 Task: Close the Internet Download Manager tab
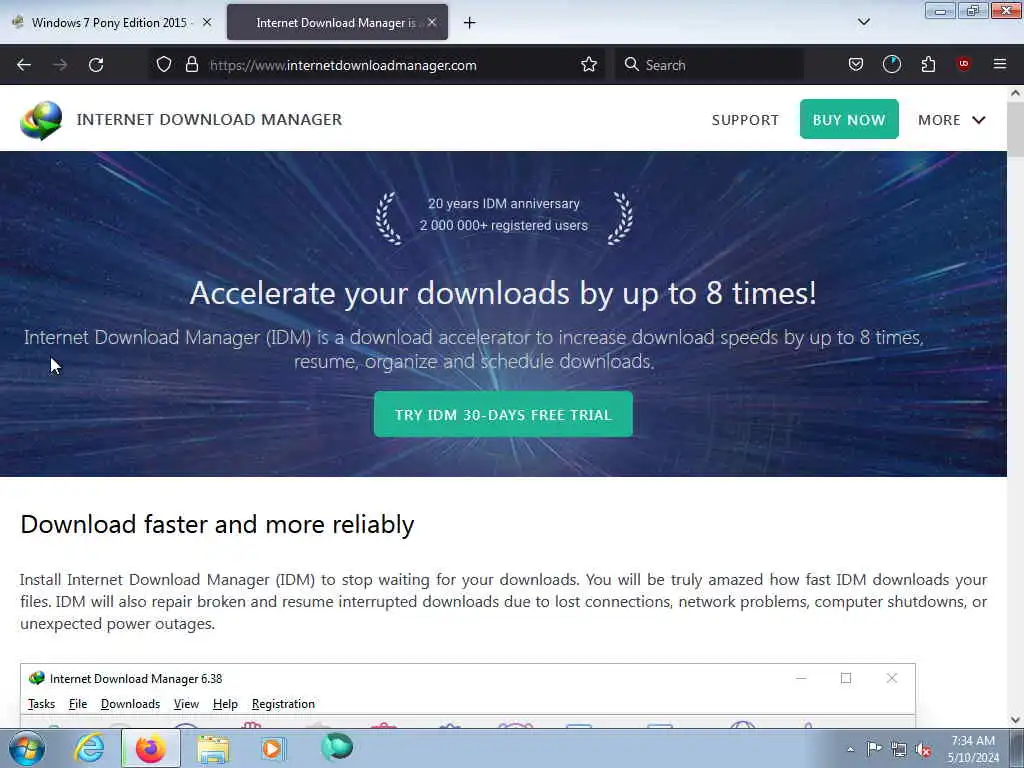click(x=432, y=22)
